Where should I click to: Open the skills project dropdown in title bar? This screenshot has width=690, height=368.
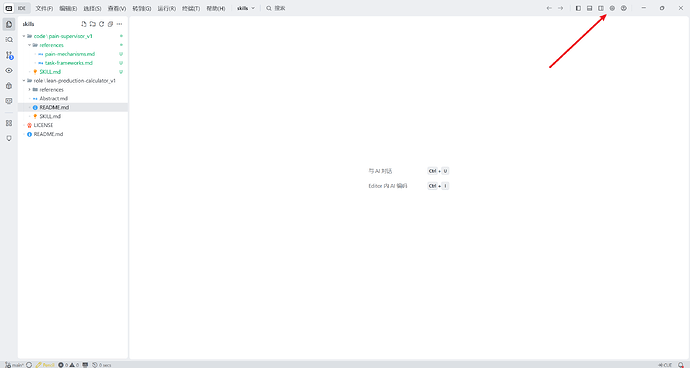click(x=246, y=8)
